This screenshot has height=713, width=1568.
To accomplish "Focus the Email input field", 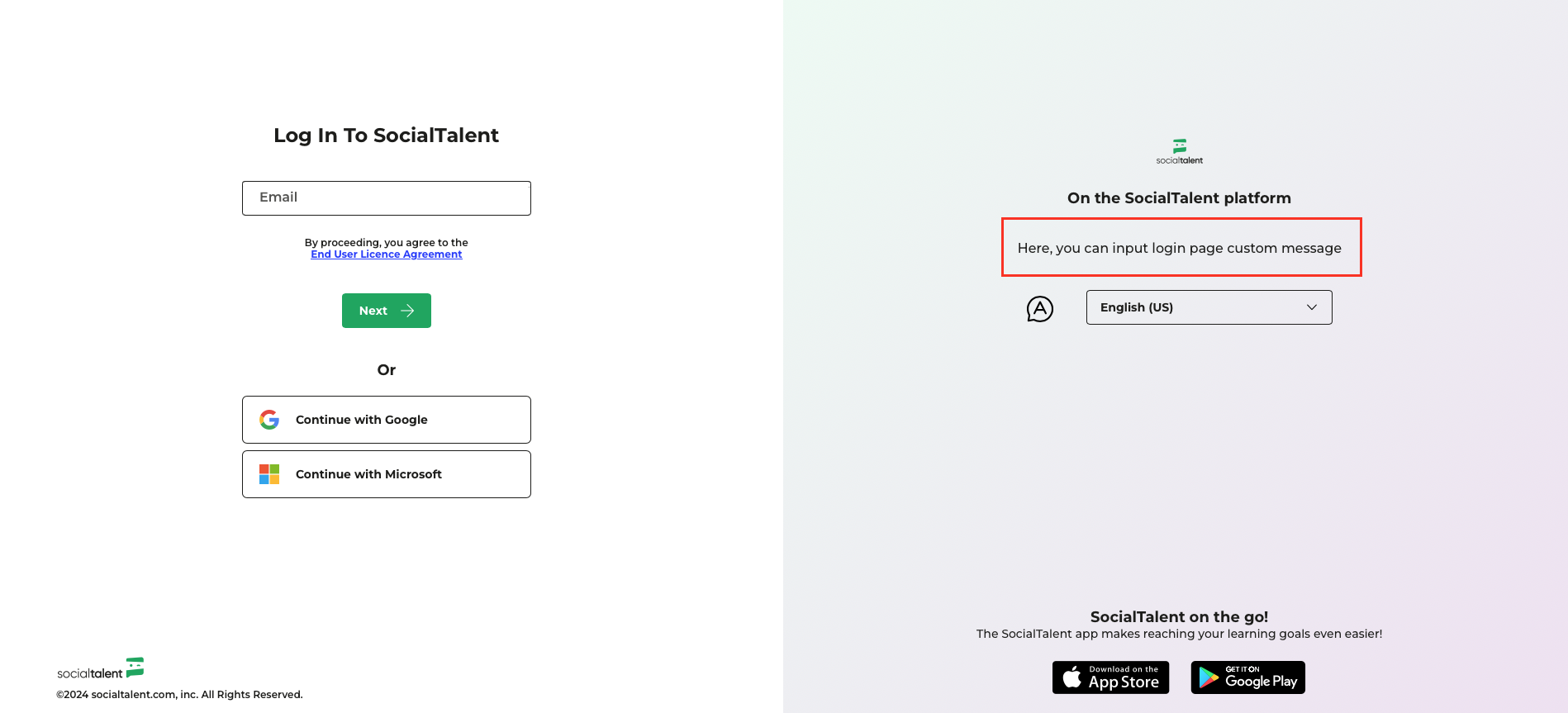I will point(387,198).
